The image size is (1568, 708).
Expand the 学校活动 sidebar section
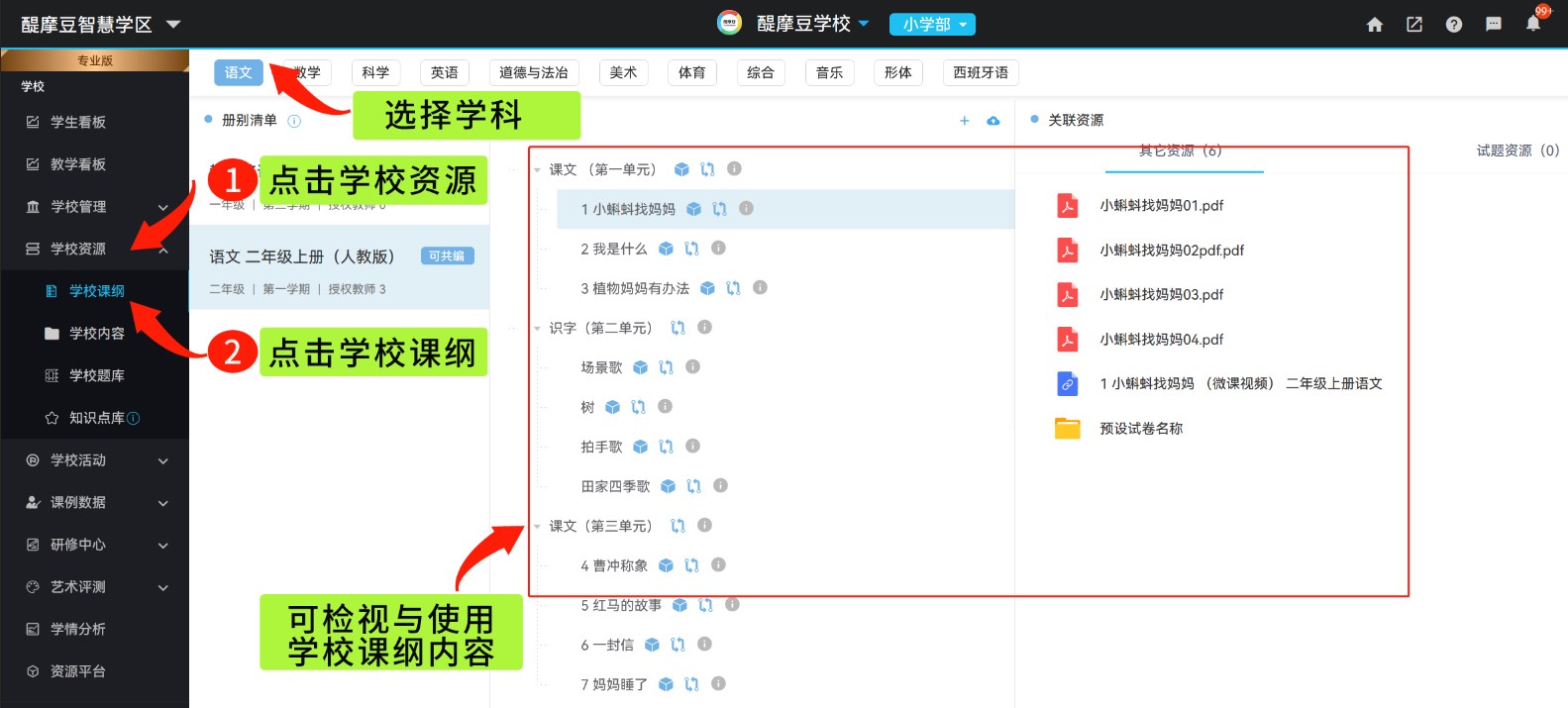click(x=96, y=460)
